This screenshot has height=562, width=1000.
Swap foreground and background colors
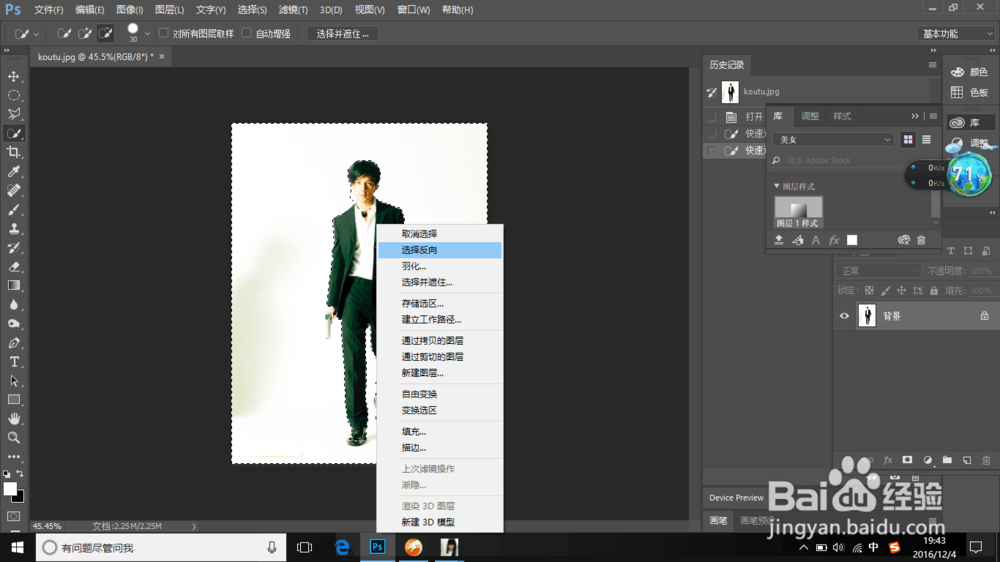click(20, 473)
